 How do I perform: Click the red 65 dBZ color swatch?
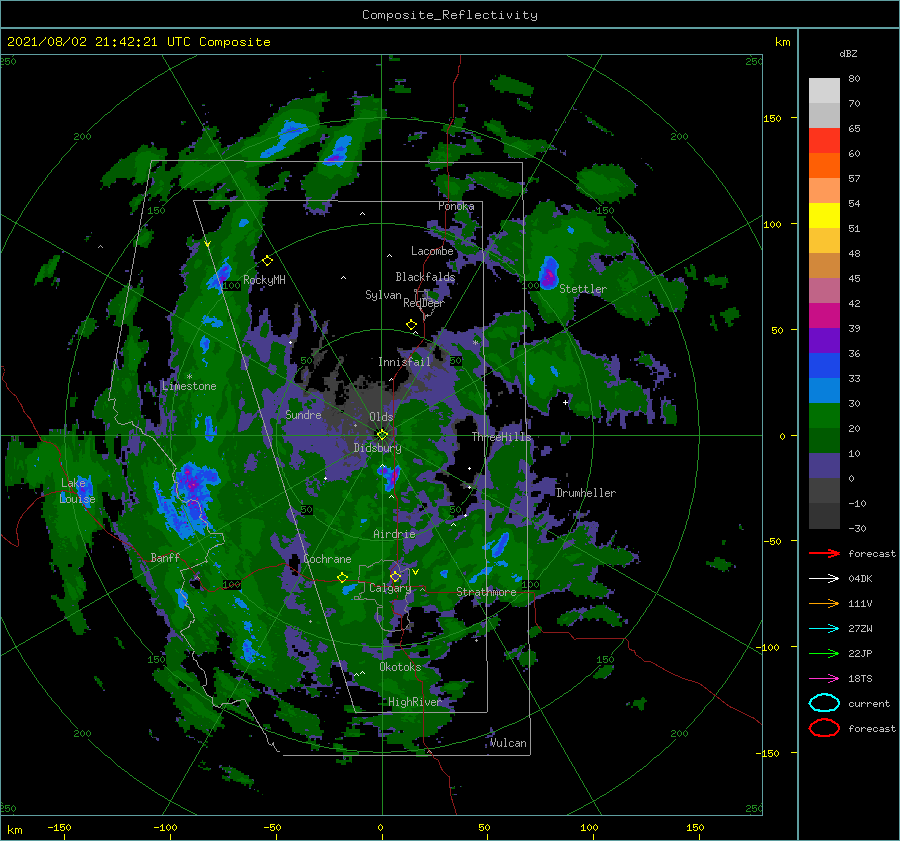pyautogui.click(x=824, y=140)
